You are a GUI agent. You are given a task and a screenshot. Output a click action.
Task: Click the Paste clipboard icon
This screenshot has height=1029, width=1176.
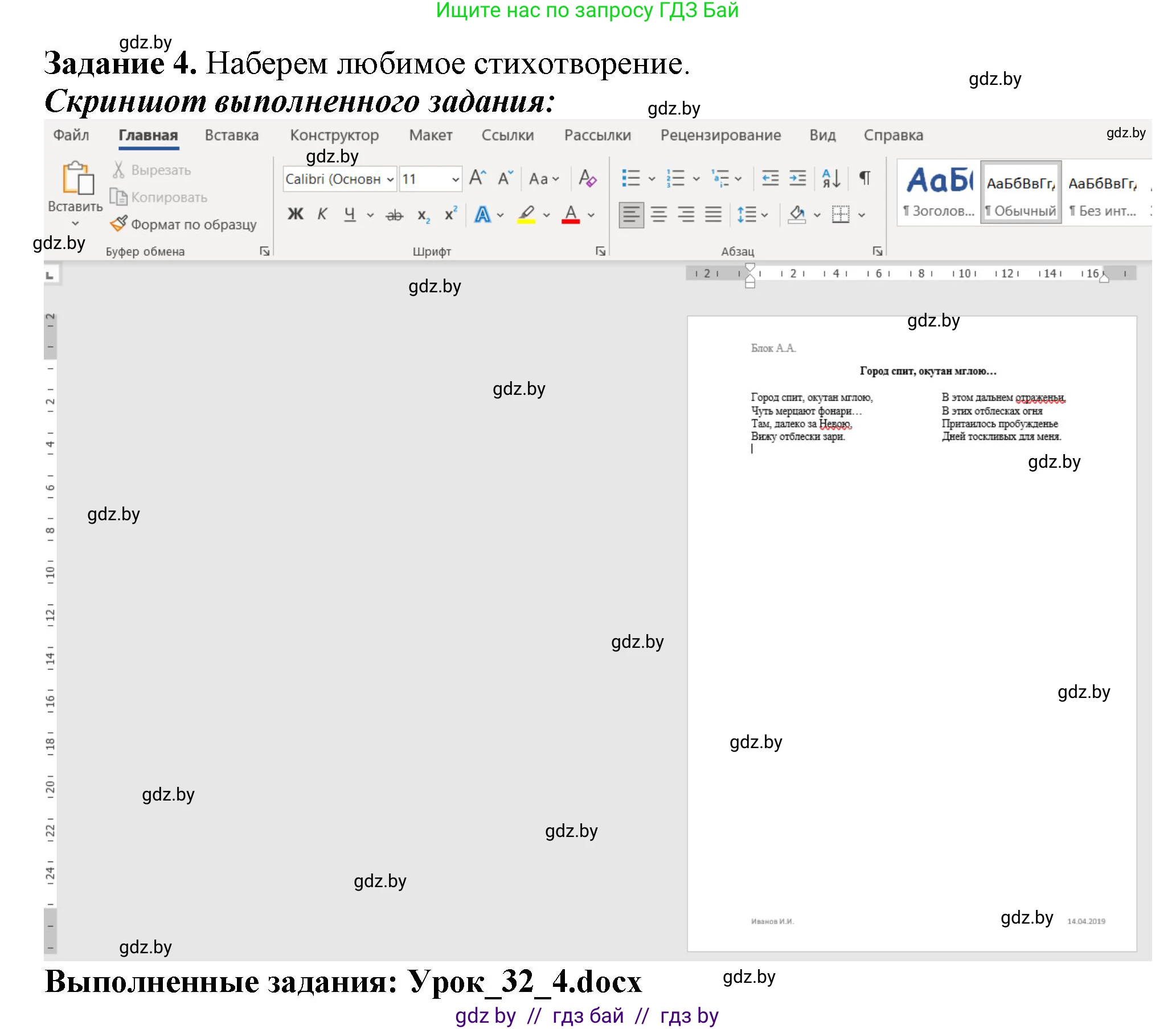(x=77, y=178)
